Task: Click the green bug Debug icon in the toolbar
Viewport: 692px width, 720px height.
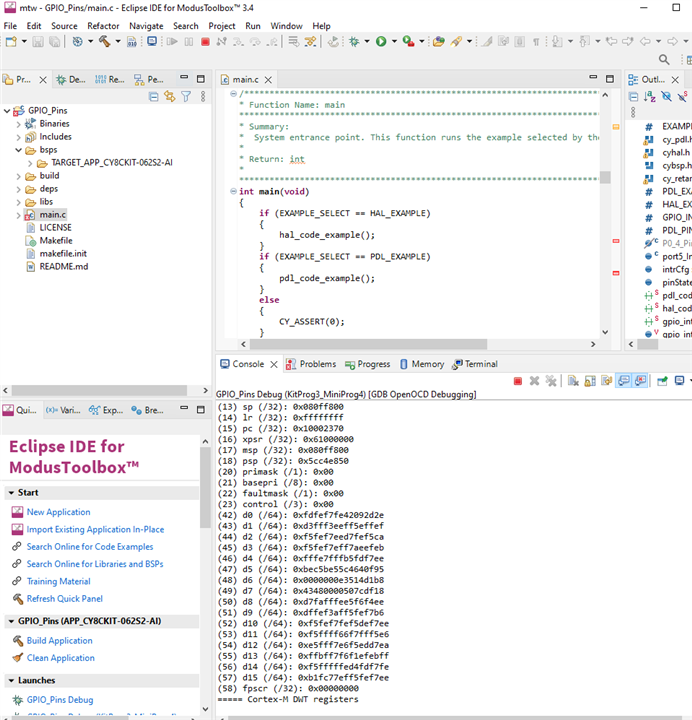Action: [354, 42]
